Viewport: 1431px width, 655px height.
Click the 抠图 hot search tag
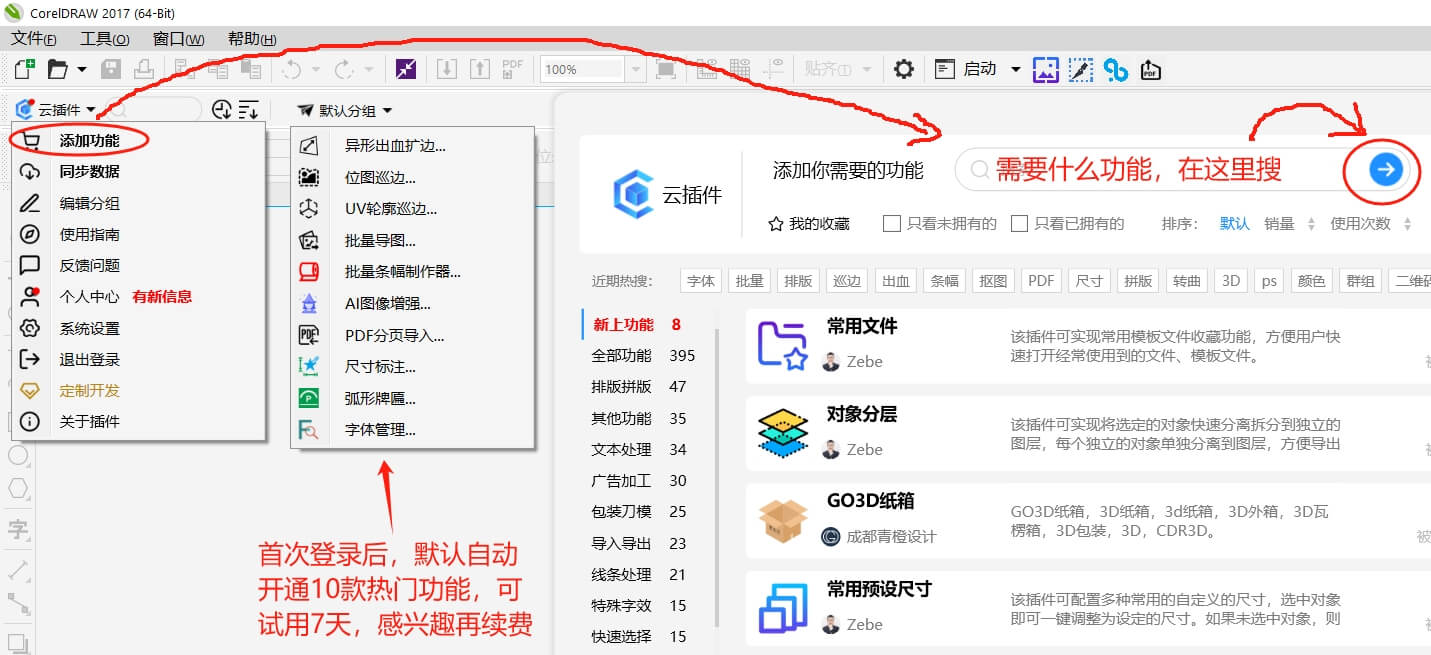(x=993, y=281)
